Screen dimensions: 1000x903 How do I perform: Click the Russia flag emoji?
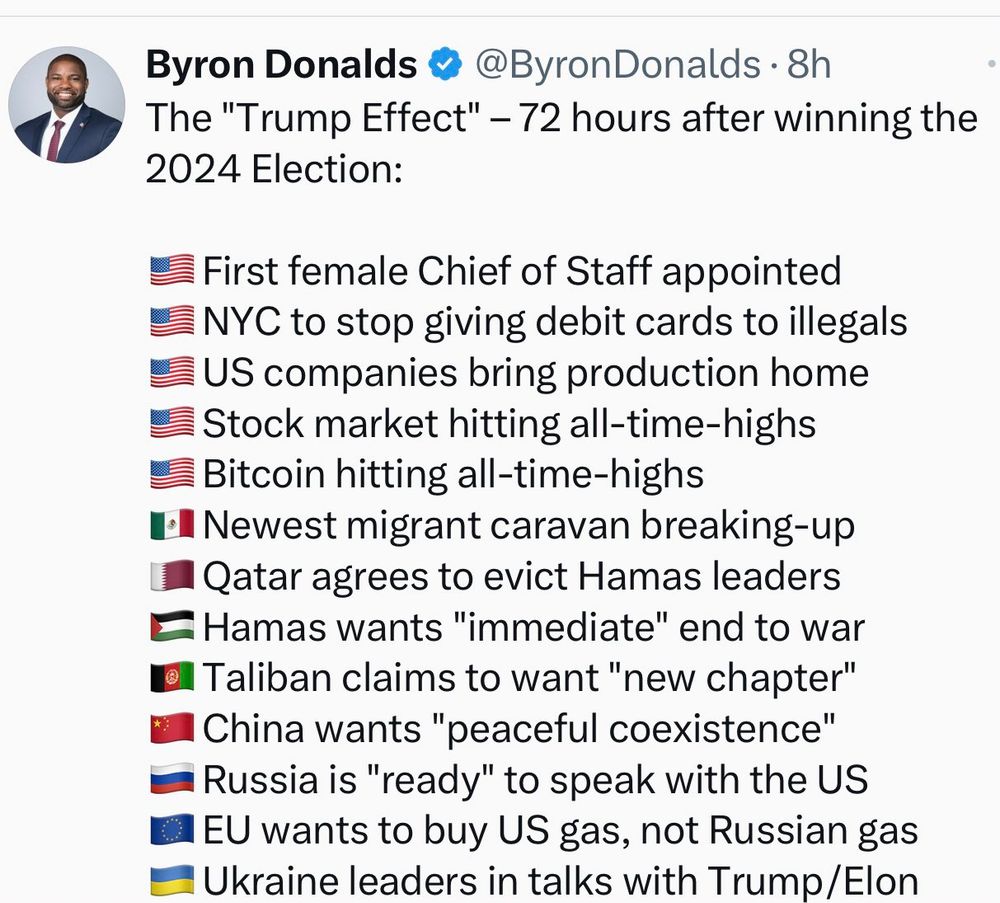[171, 779]
